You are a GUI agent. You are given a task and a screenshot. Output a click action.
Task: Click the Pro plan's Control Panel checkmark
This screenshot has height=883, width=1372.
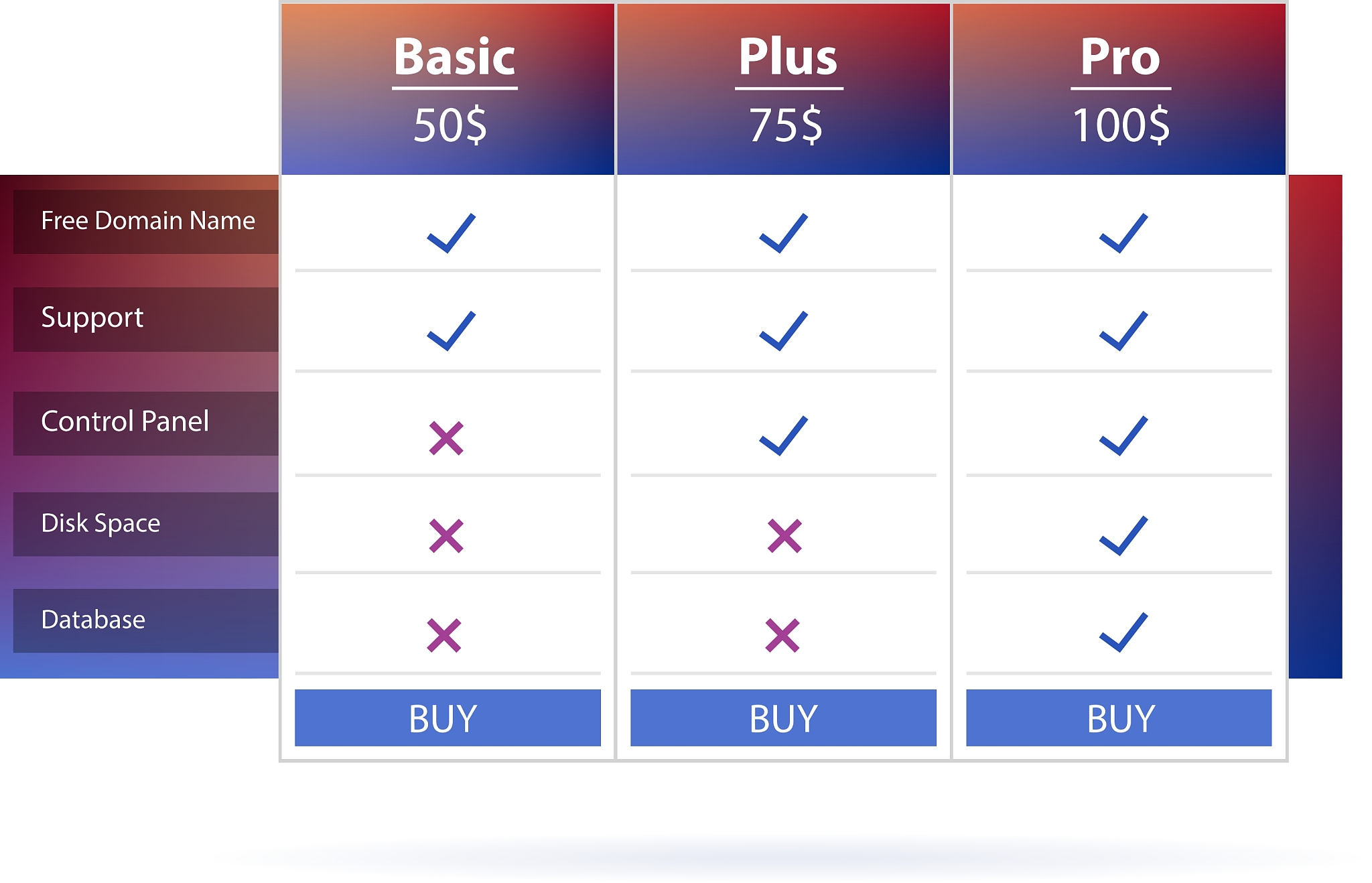click(1123, 435)
